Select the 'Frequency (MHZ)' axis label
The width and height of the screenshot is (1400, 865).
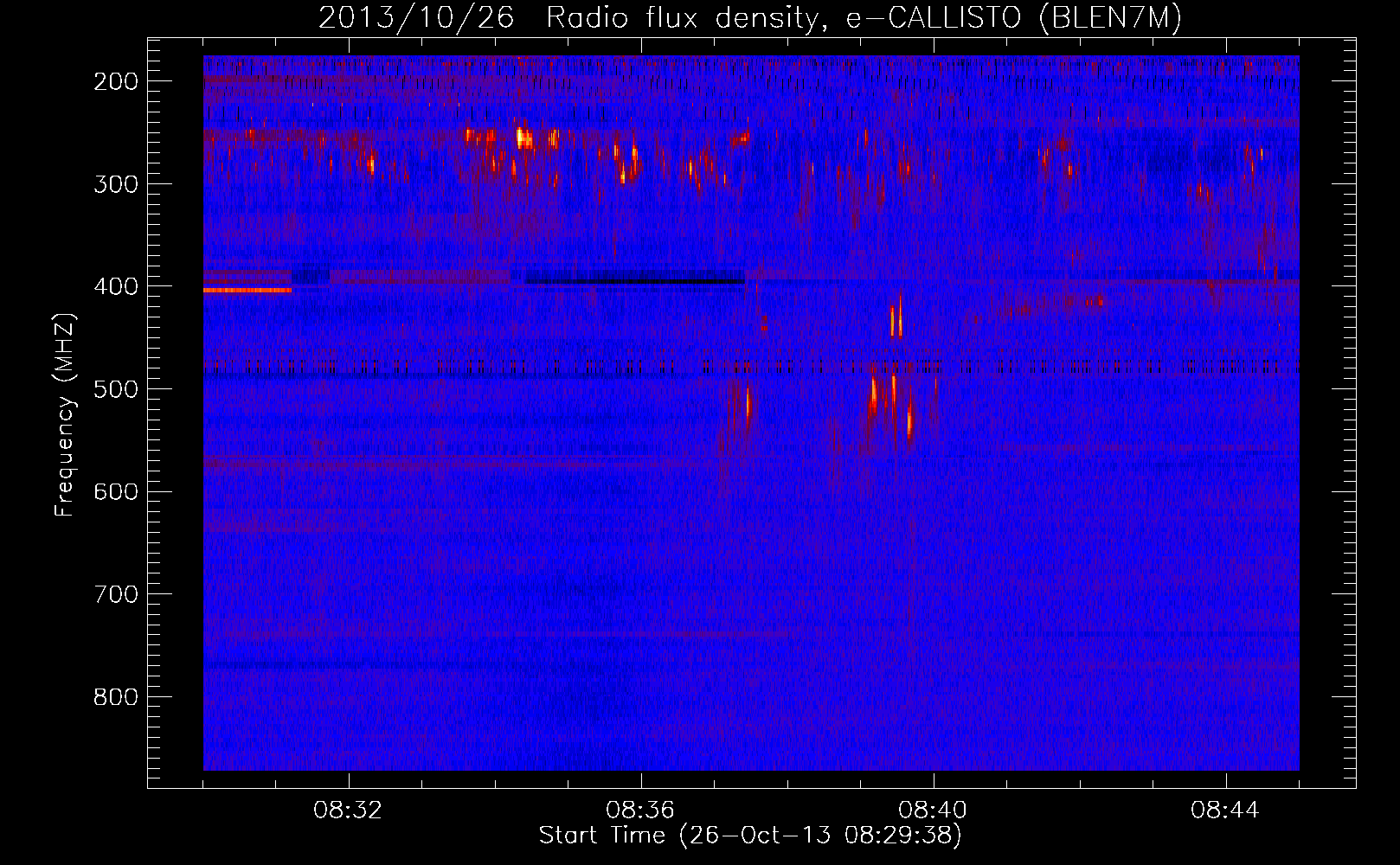65,414
